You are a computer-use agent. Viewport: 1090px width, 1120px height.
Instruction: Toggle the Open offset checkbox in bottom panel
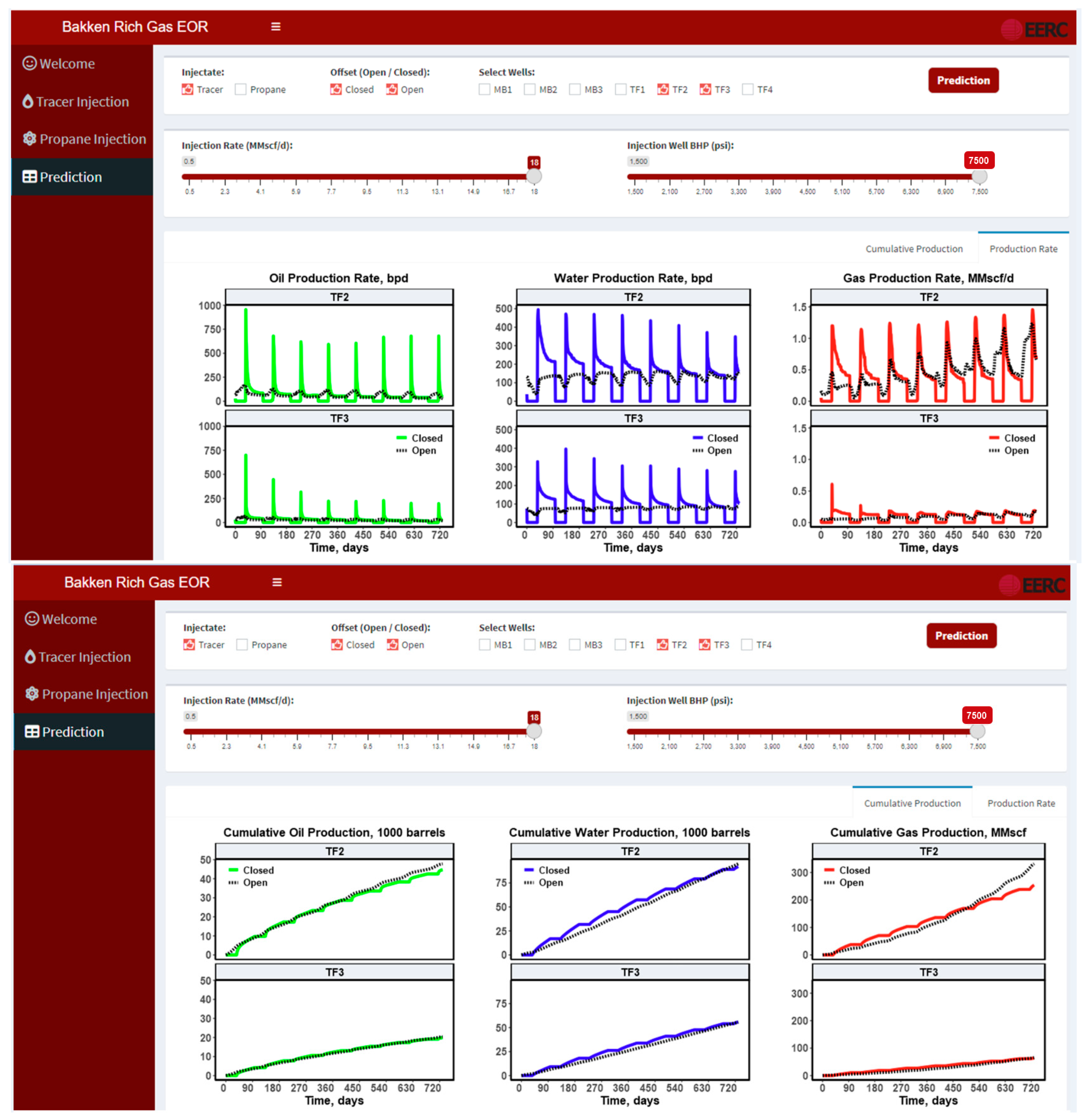point(392,645)
